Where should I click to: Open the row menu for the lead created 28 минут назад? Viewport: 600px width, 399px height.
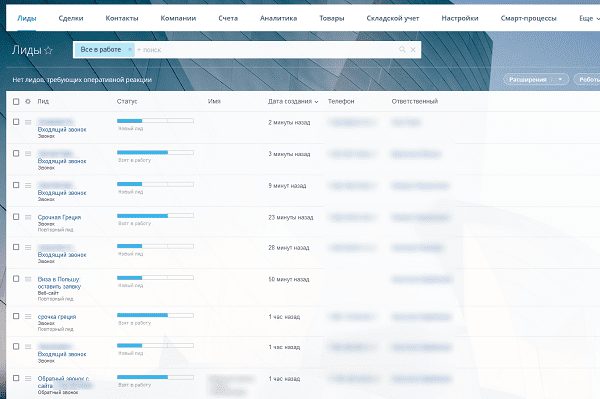tap(28, 248)
